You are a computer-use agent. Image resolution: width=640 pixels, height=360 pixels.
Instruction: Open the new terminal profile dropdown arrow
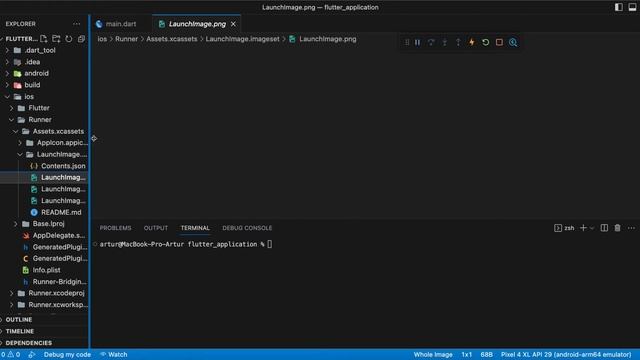[x=592, y=228]
